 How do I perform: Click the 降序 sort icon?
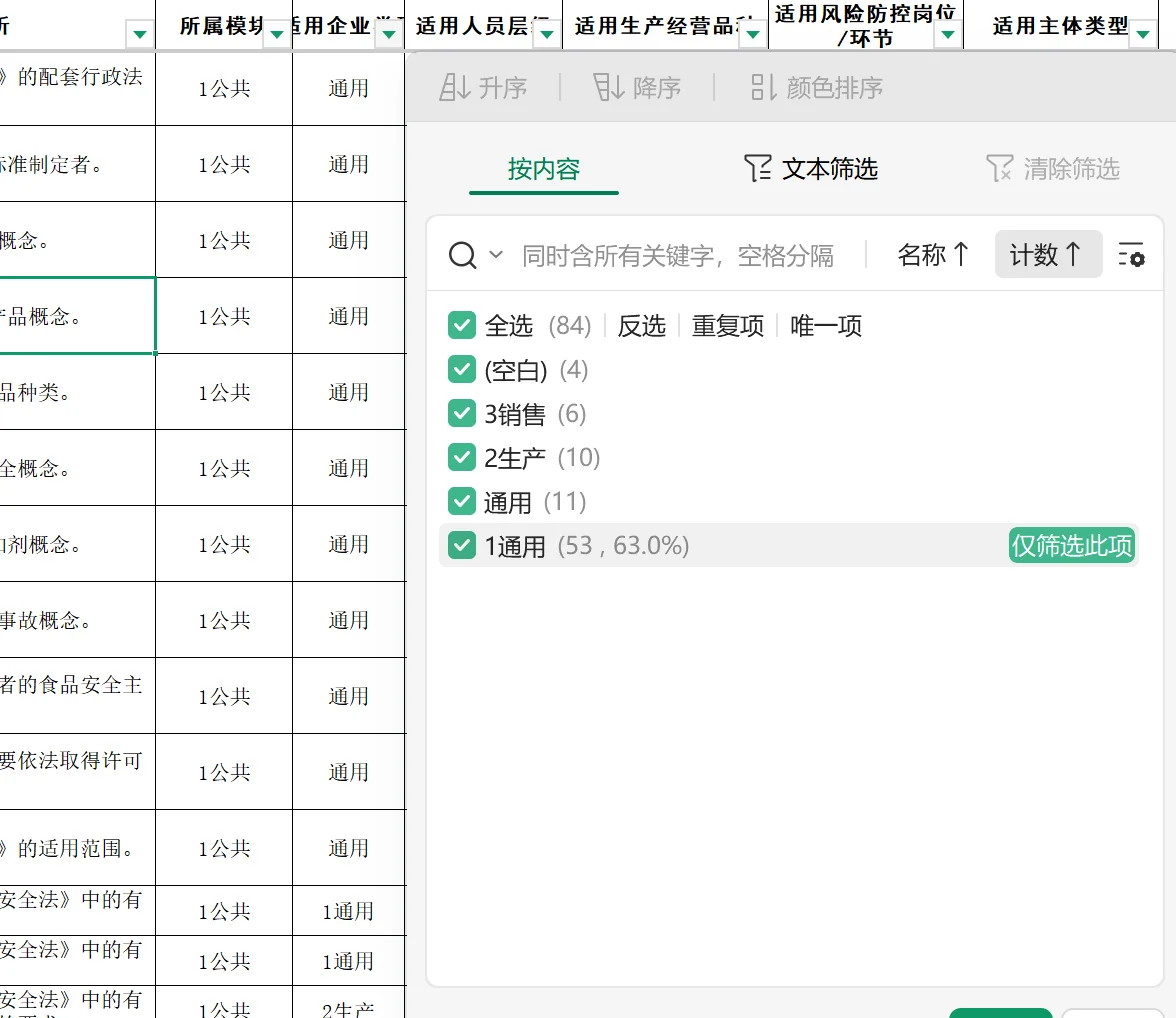608,87
